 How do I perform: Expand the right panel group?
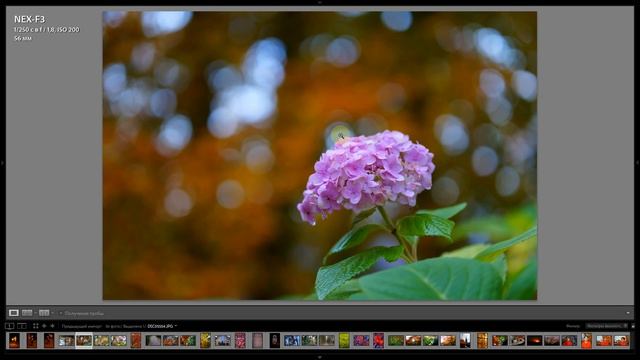click(638, 163)
